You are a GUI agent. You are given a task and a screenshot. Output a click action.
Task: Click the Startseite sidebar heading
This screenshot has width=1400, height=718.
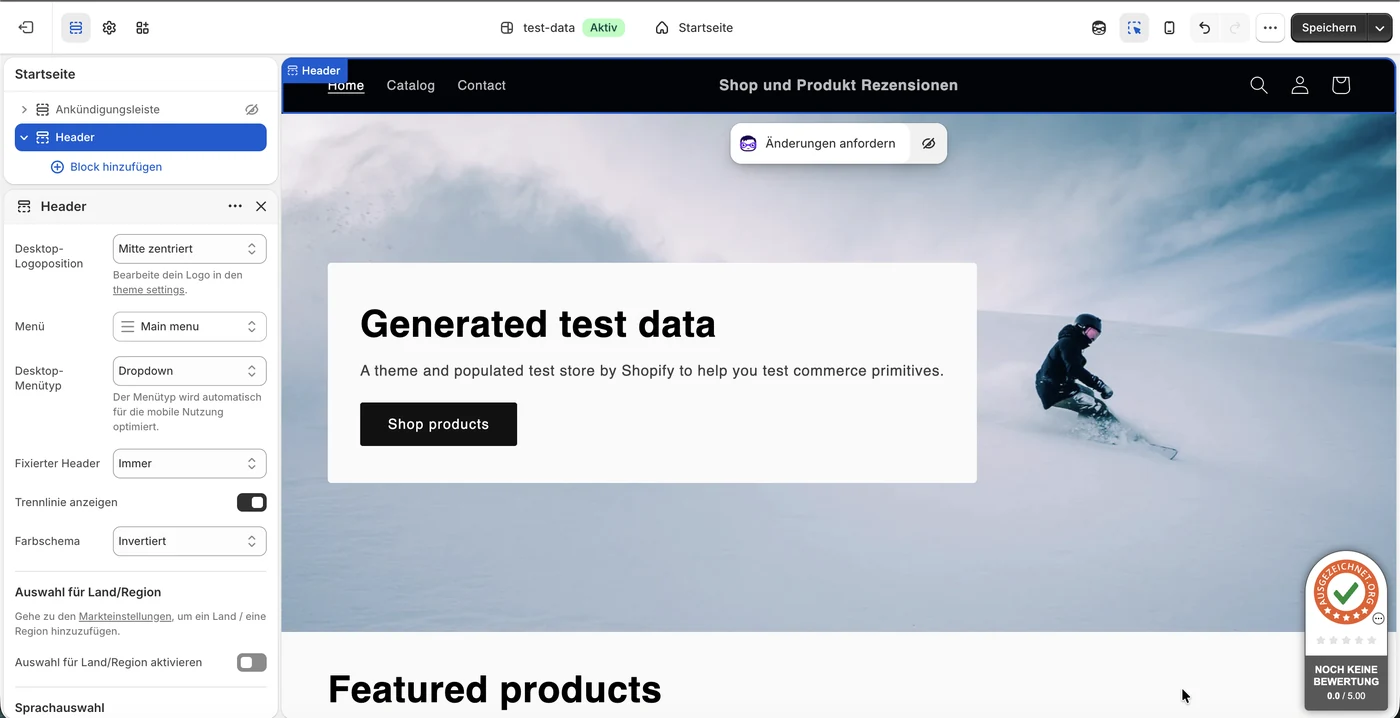[45, 74]
